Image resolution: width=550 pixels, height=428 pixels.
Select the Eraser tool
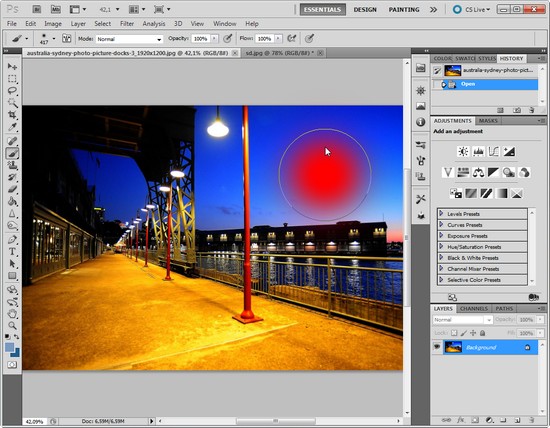tap(12, 189)
